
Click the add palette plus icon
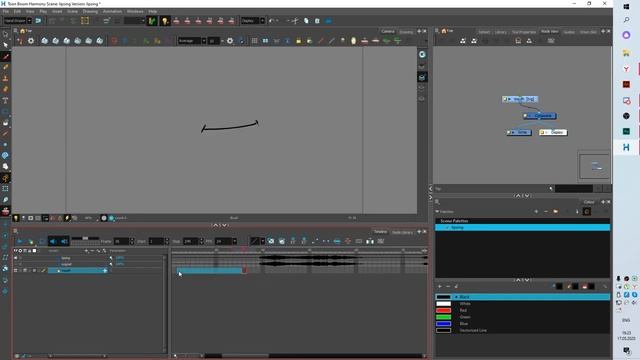point(536,211)
